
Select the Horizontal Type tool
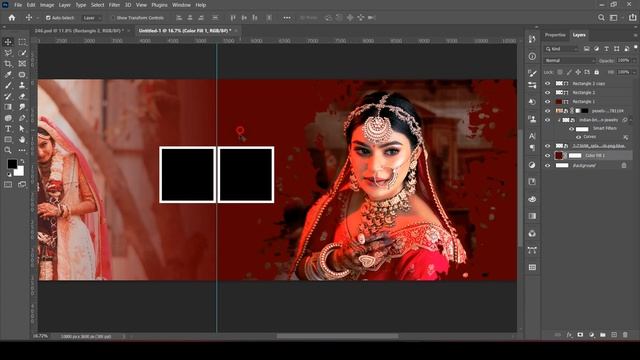pos(8,129)
